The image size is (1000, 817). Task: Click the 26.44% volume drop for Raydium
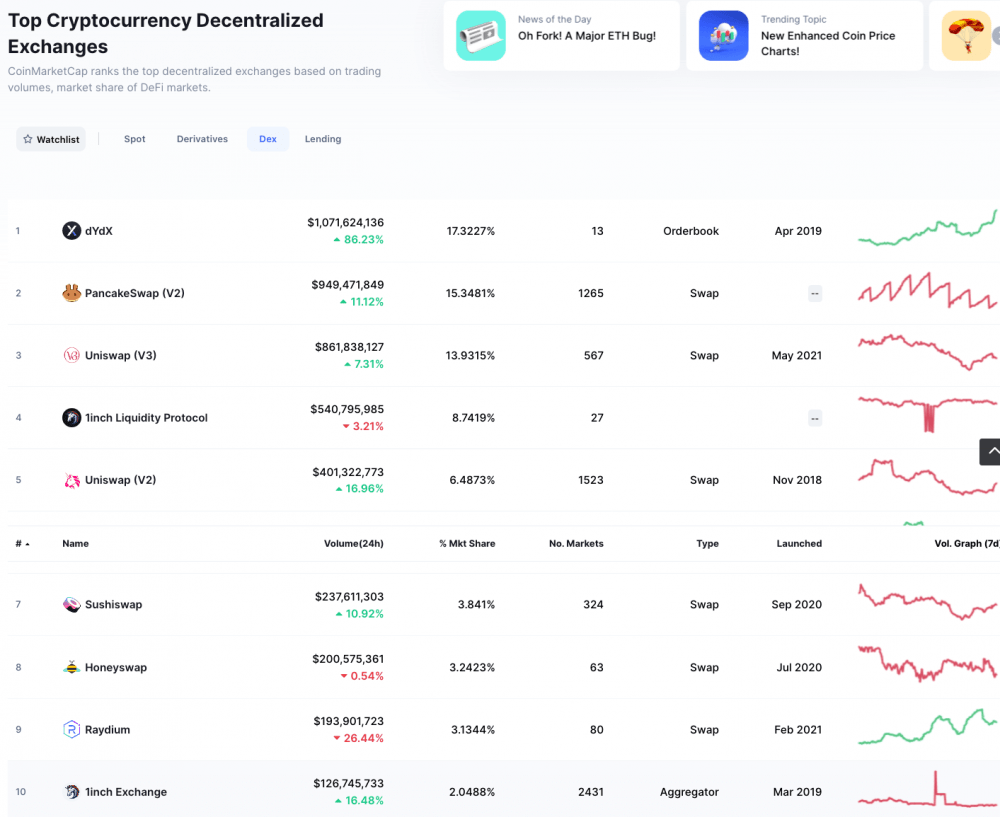pyautogui.click(x=358, y=738)
